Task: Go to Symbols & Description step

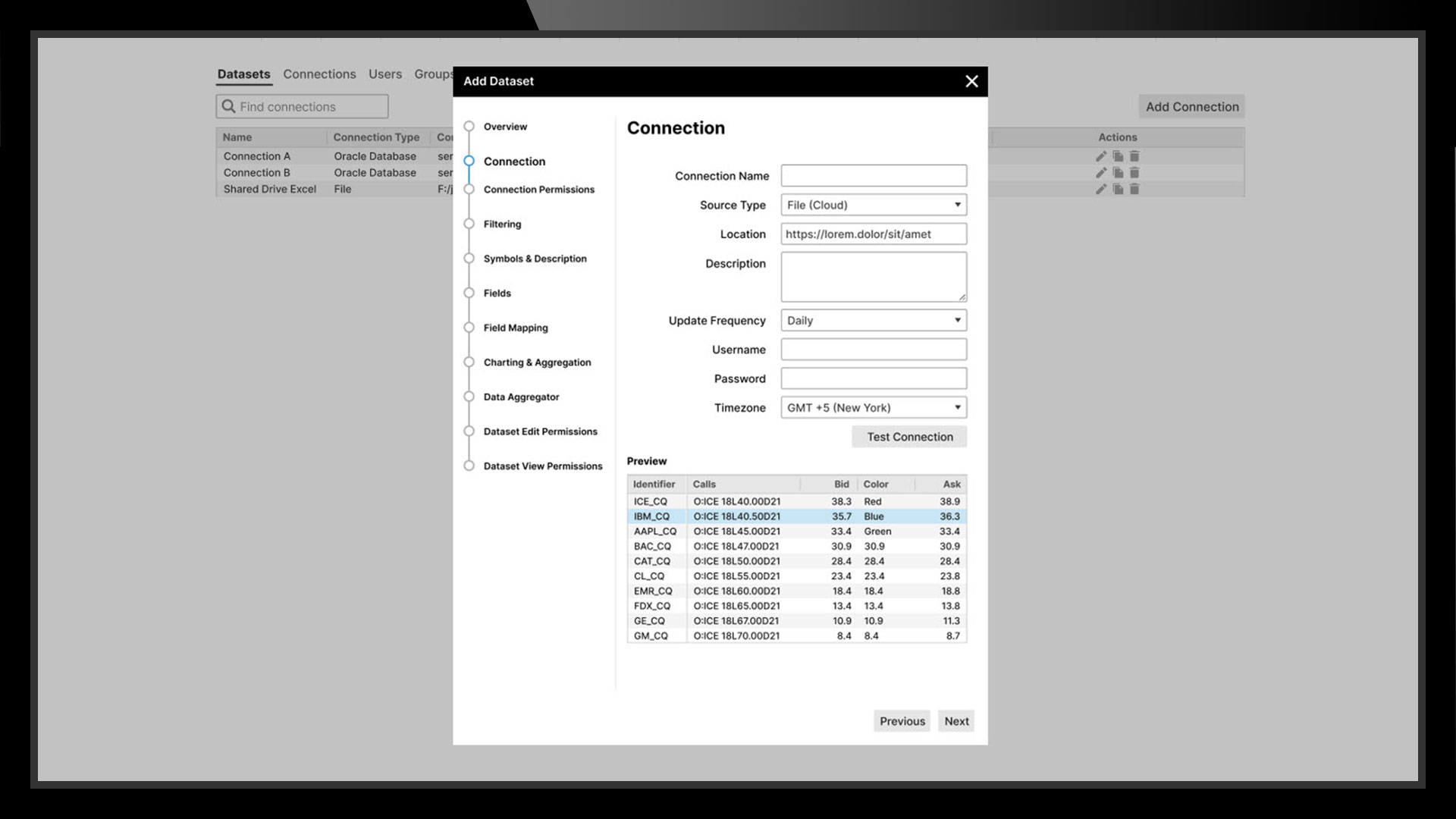Action: click(535, 259)
